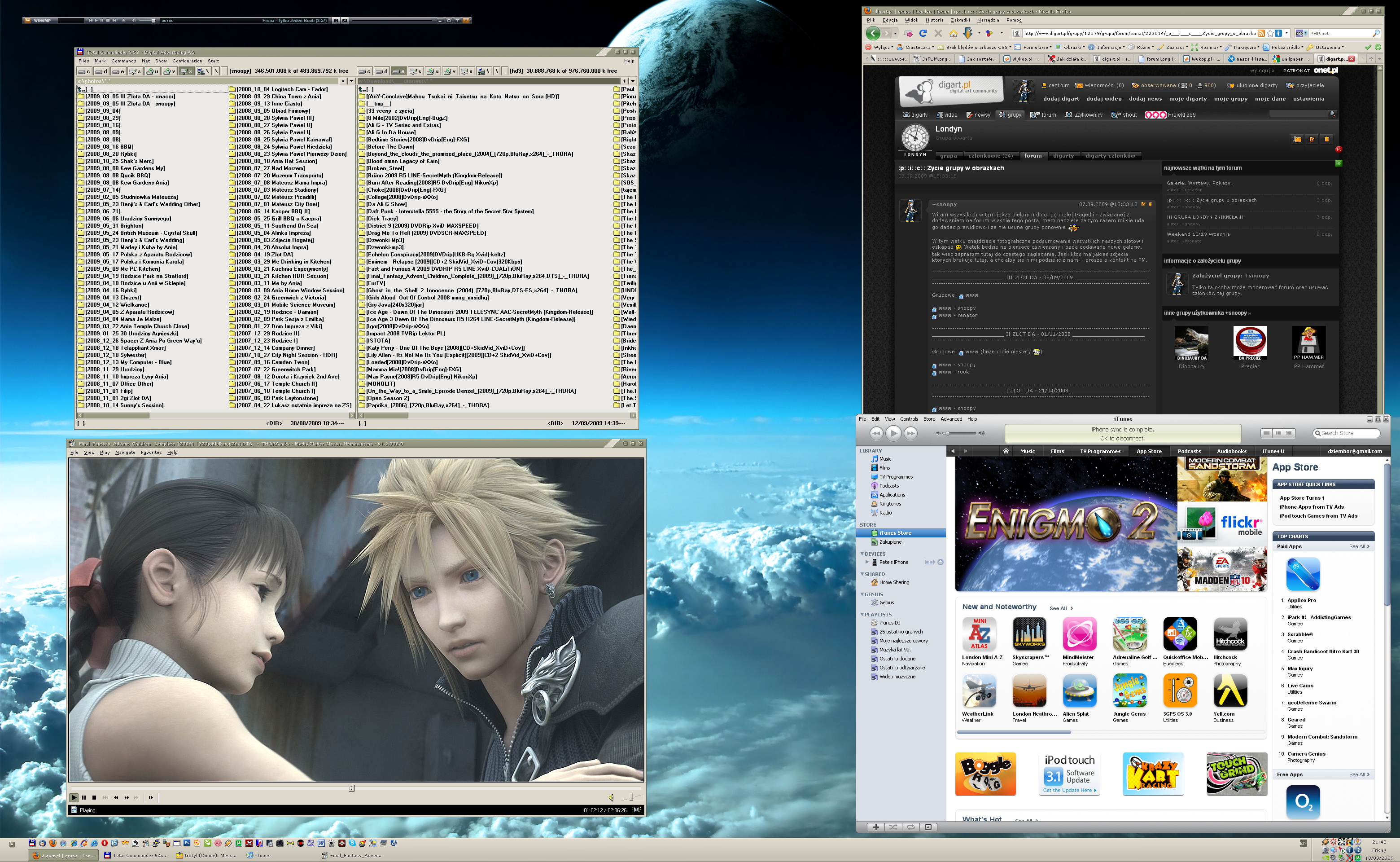Viewport: 1400px width, 862px height.
Task: Open Radio in the iTunes sidebar
Action: tap(885, 513)
